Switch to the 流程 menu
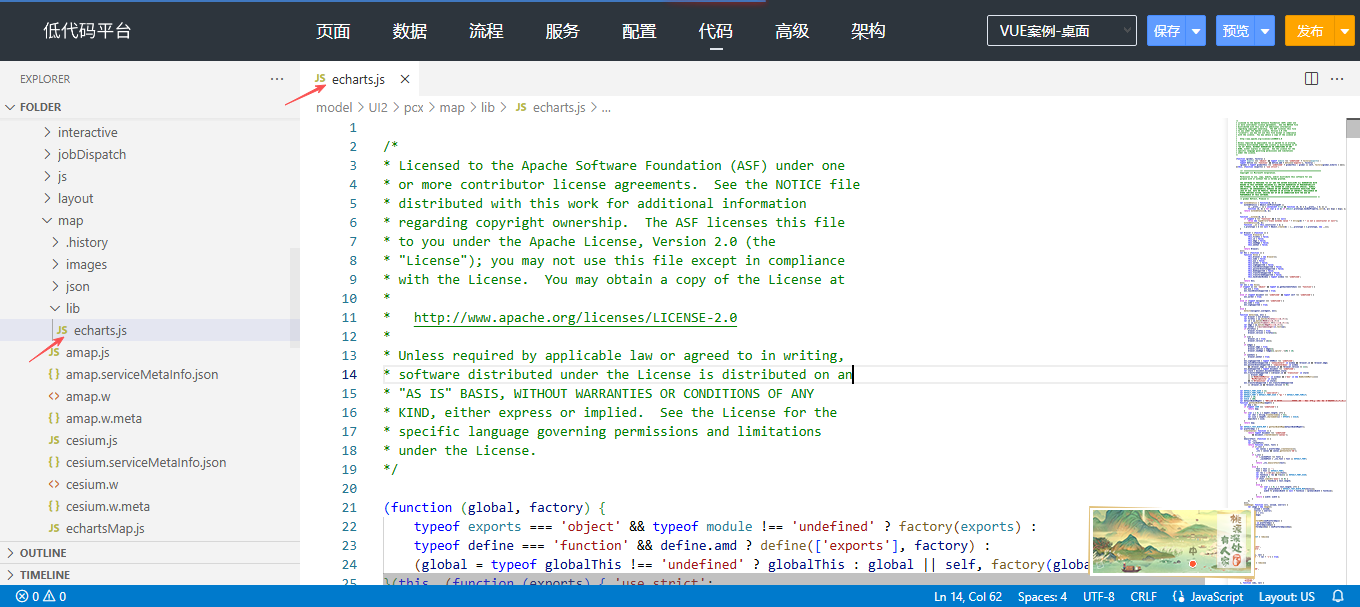1360x607 pixels. click(x=486, y=31)
